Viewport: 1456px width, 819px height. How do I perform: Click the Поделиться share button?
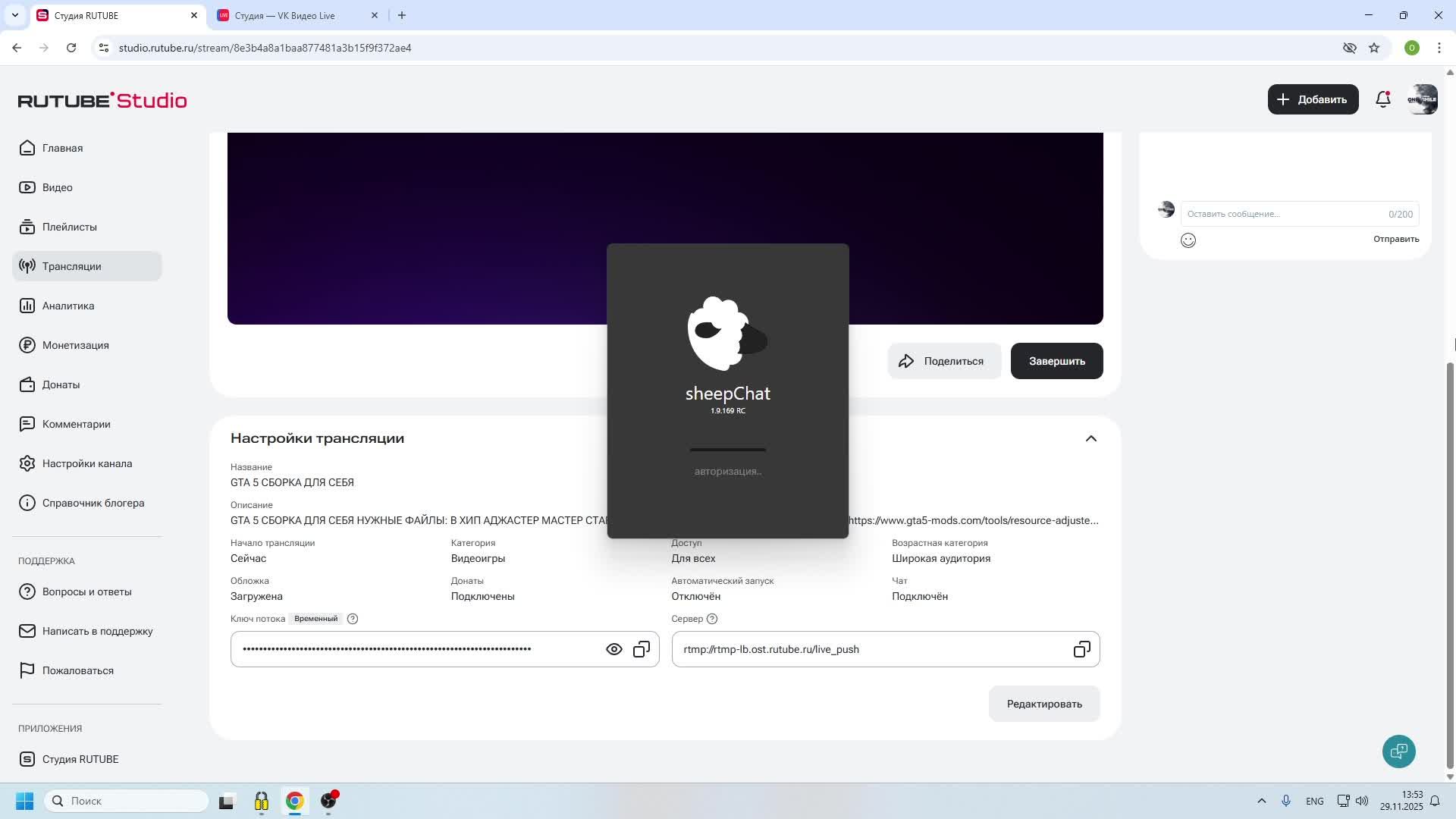943,361
